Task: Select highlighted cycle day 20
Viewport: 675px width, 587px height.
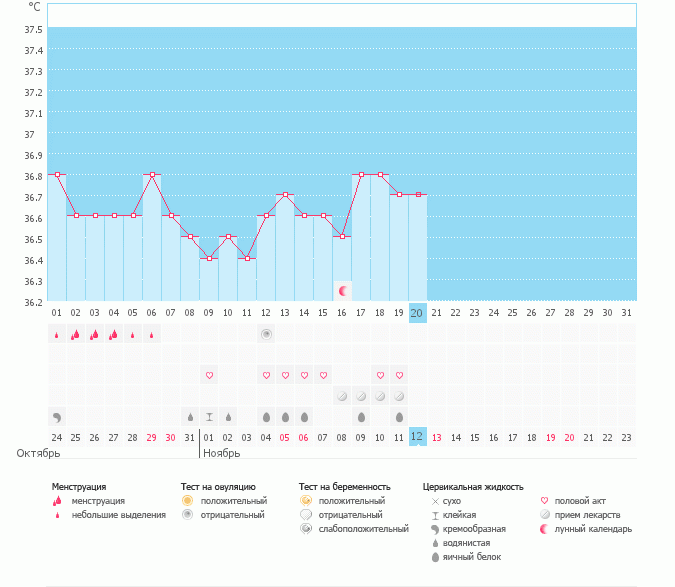Action: coord(418,313)
